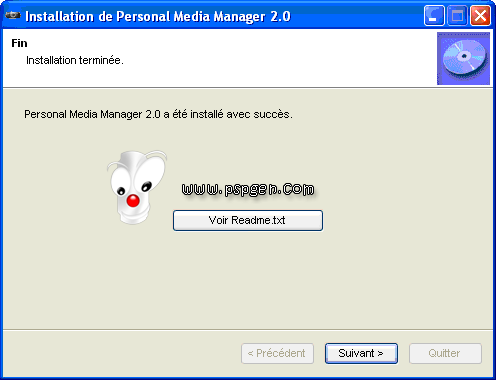Click the mascot's left eye
Screen dimensions: 496x380
tap(121, 191)
